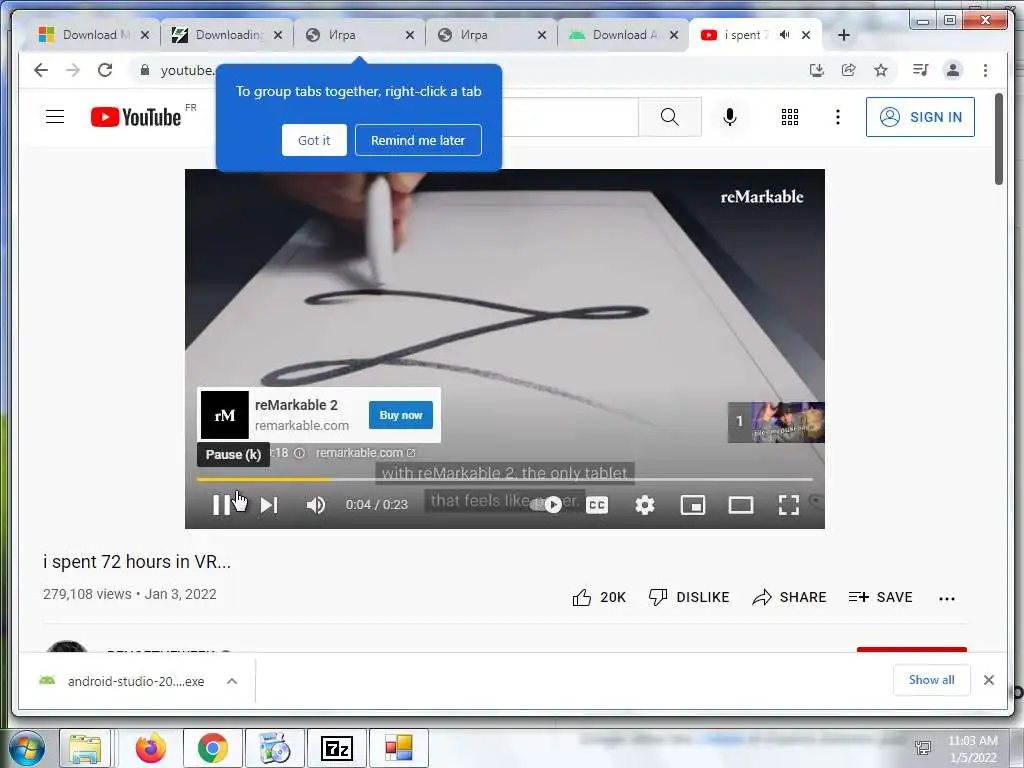
Task: Save the video to playlist
Action: coord(880,597)
